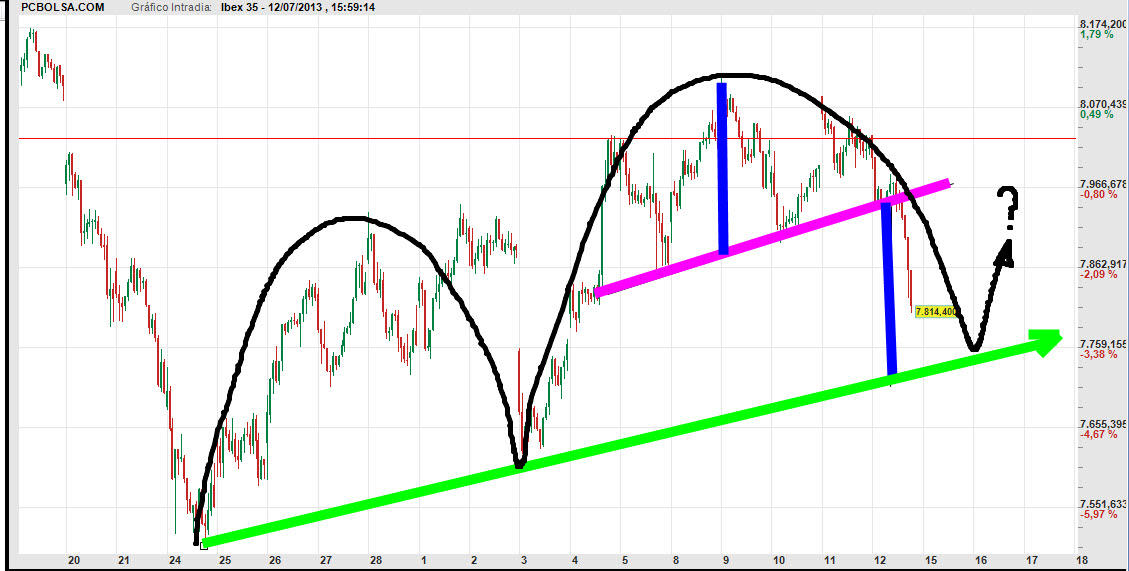The height and width of the screenshot is (571, 1129).
Task: Click date 24 on the time axis
Action: point(174,561)
